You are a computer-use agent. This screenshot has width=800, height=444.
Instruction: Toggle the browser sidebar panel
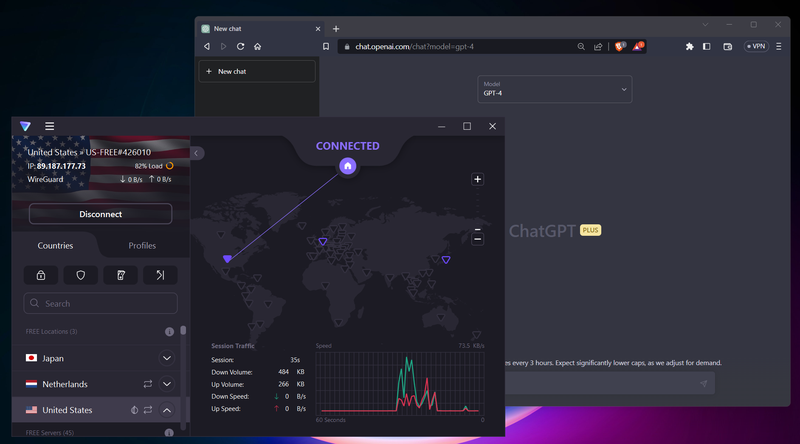(707, 46)
